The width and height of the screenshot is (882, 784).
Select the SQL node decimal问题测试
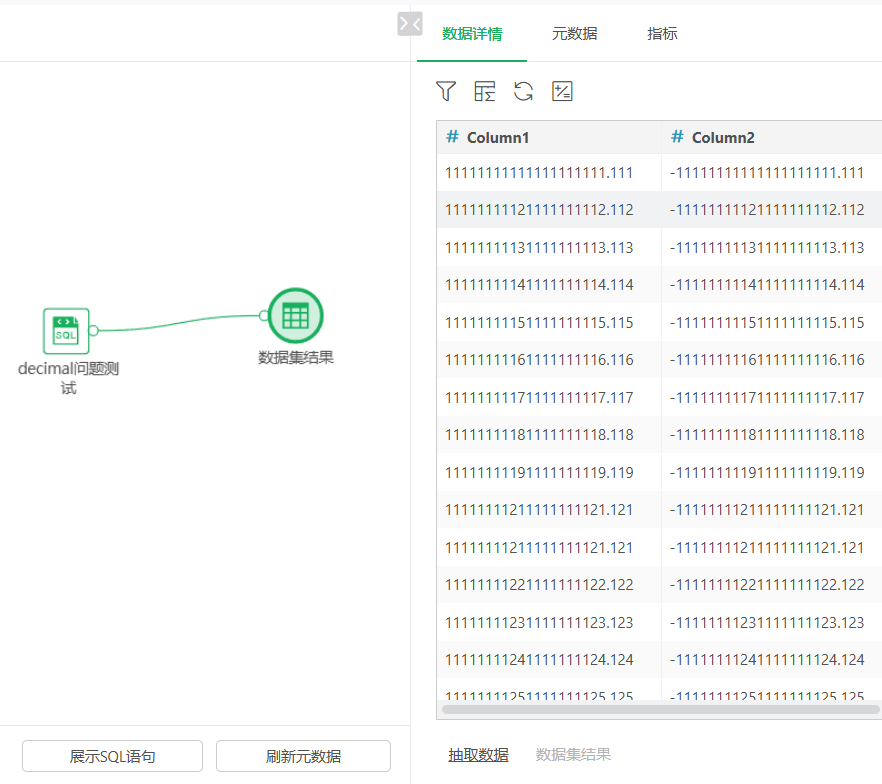pos(66,331)
